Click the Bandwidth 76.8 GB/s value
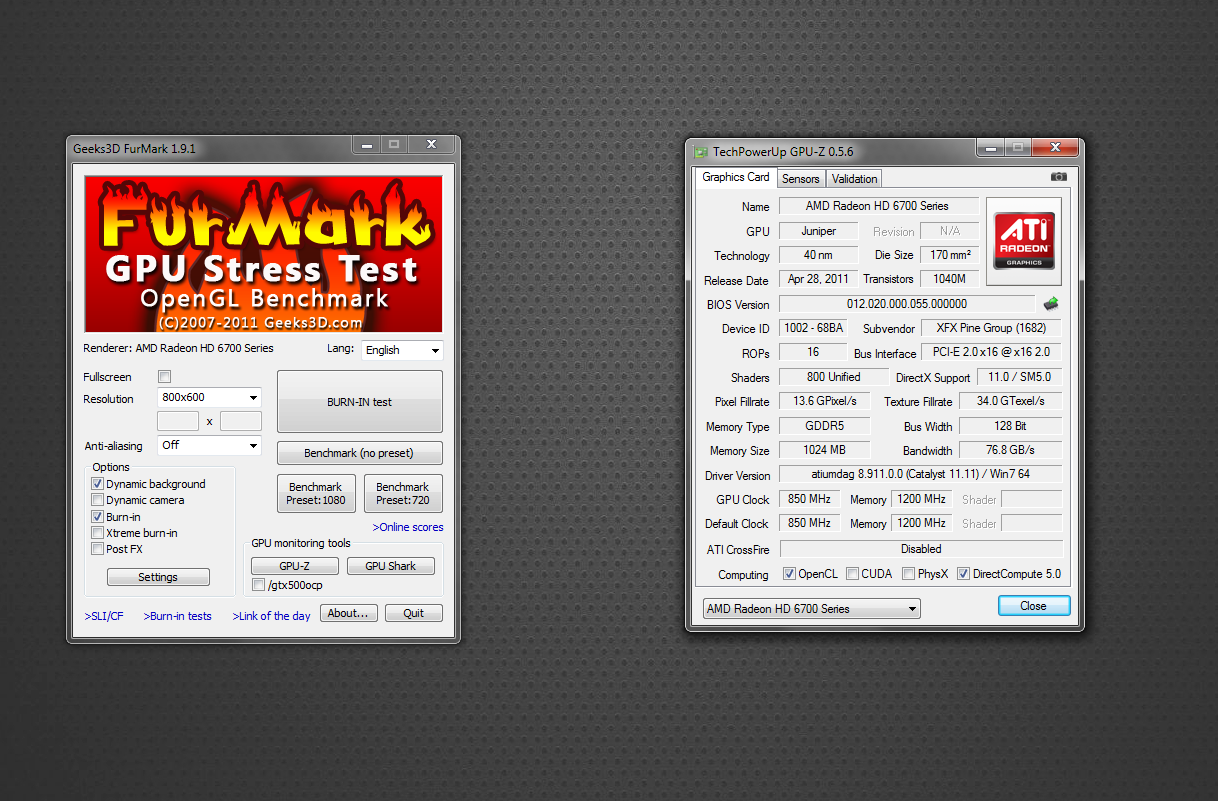This screenshot has height=801, width=1218. pos(1010,450)
